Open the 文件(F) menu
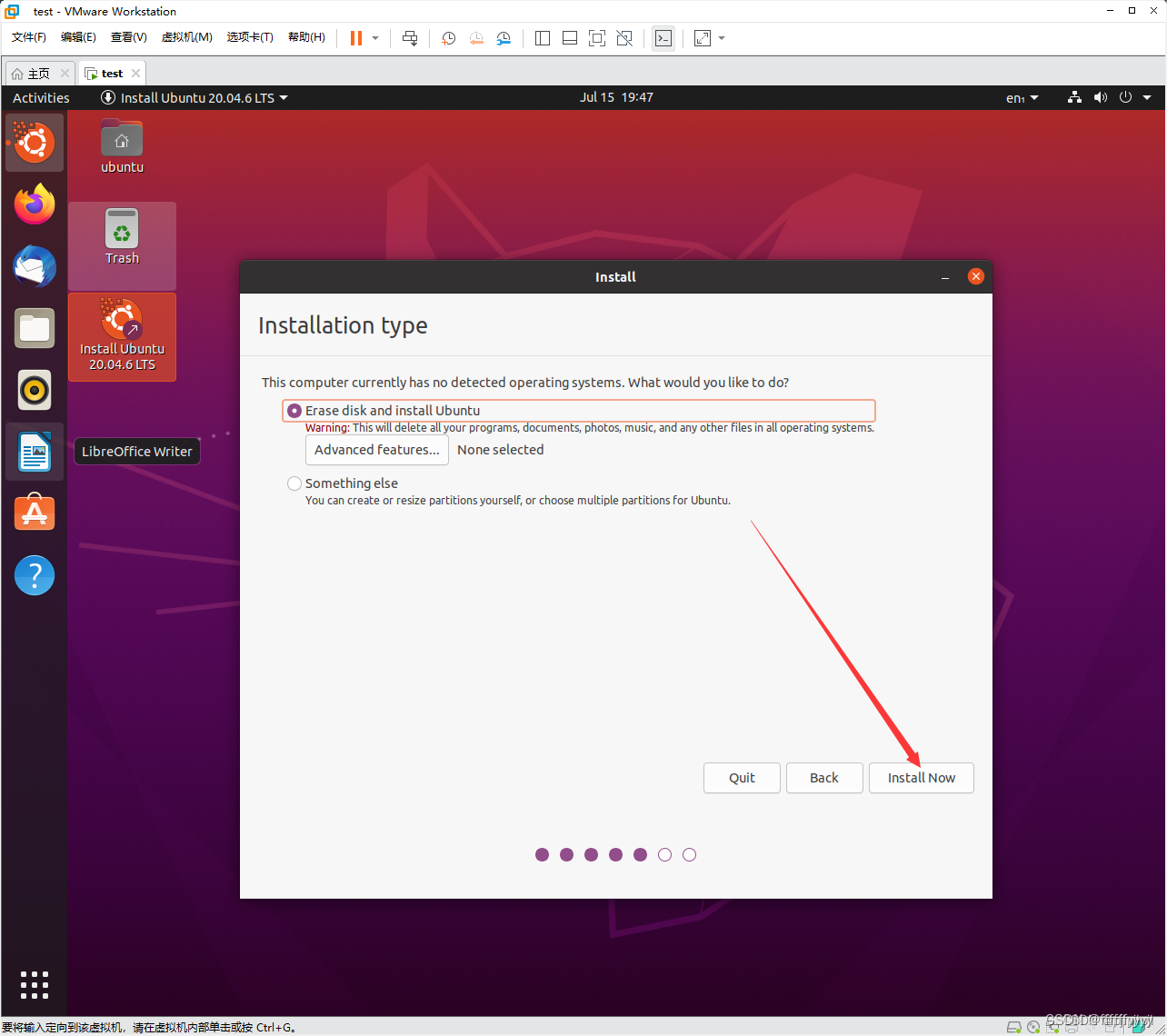 coord(29,37)
